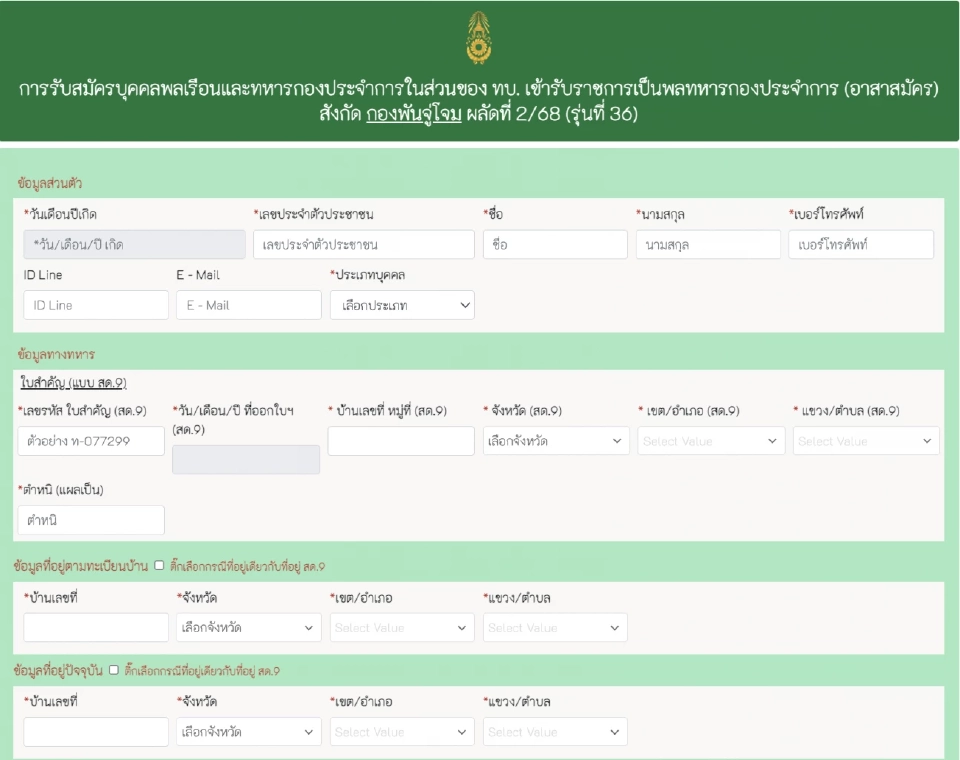Viewport: 960px width, 760px height.
Task: Open the subdistrict dropdown in registered address section
Action: 554,628
